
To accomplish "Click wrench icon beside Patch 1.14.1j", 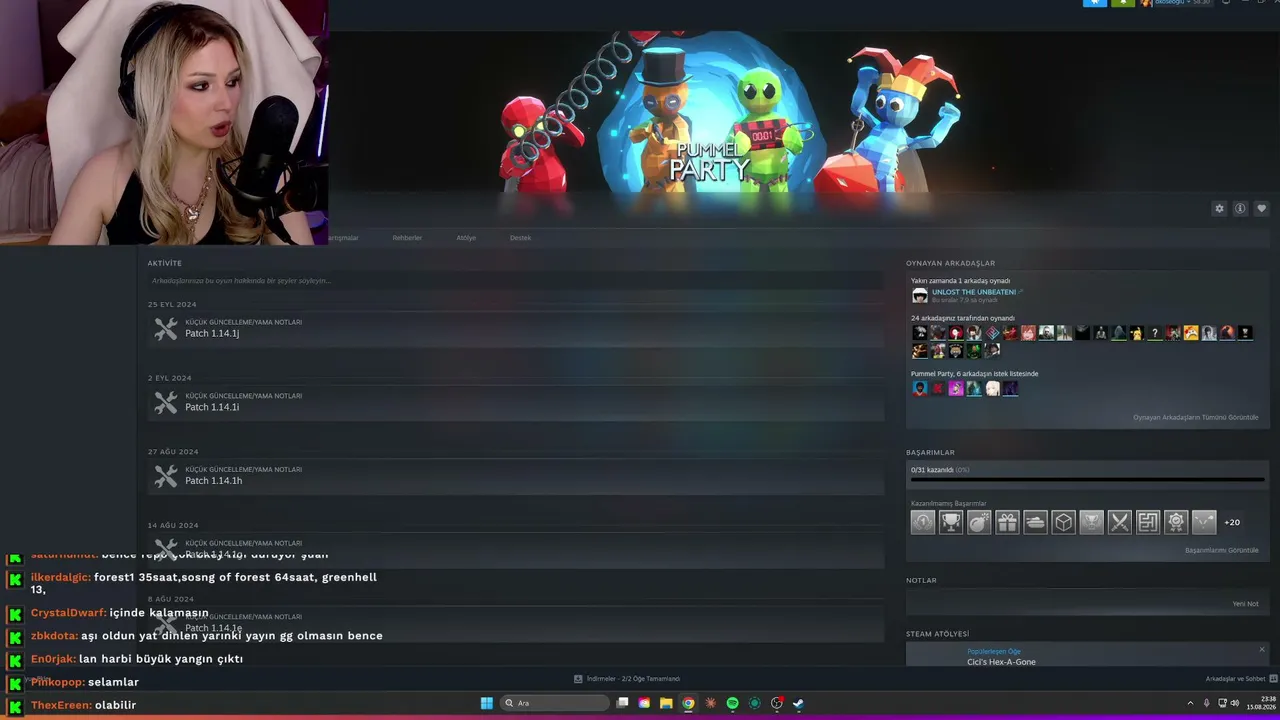I will [x=166, y=328].
